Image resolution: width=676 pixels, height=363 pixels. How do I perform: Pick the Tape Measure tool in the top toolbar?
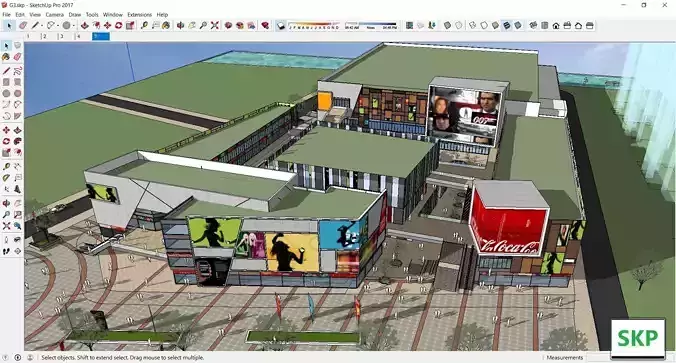(x=144, y=25)
